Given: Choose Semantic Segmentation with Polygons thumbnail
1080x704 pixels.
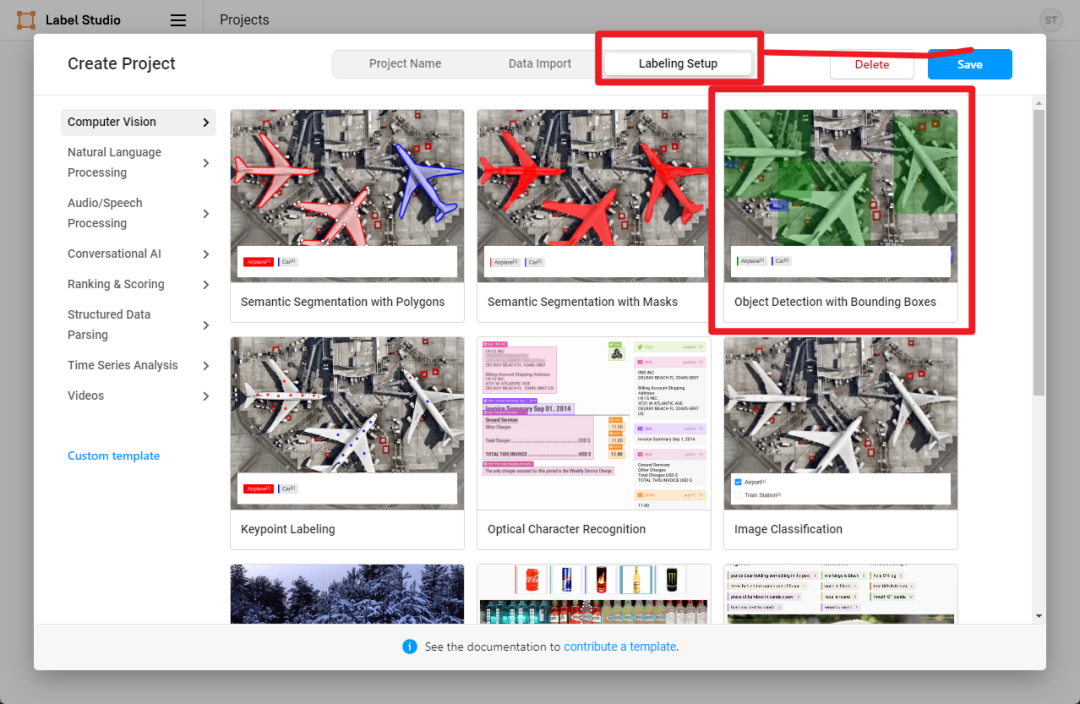Looking at the screenshot, I should [347, 196].
